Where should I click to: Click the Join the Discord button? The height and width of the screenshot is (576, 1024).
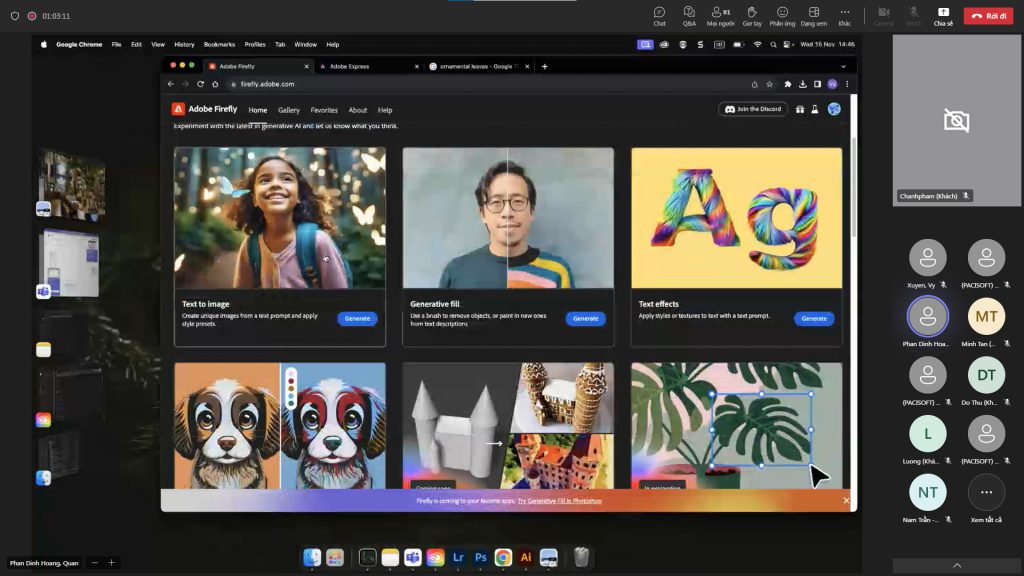pyautogui.click(x=753, y=109)
